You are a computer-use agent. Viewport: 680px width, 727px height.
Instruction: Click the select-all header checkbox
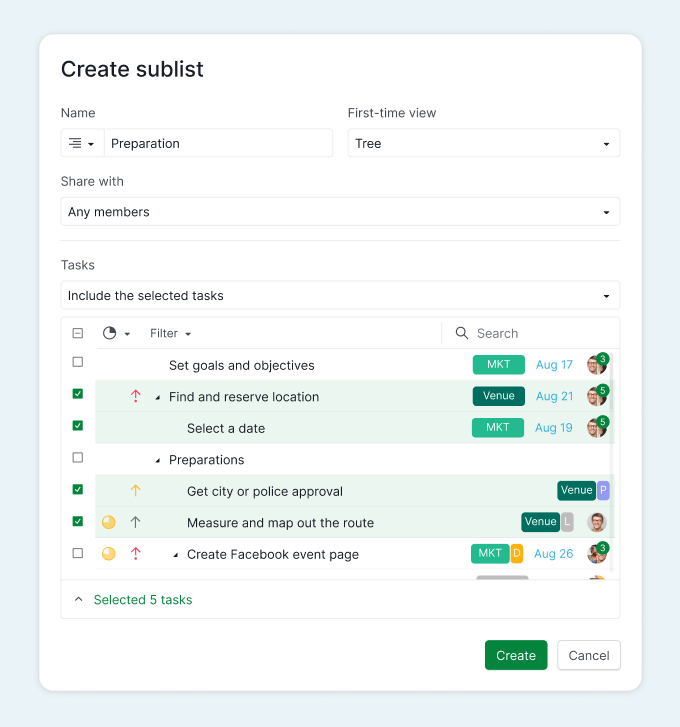[x=78, y=333]
